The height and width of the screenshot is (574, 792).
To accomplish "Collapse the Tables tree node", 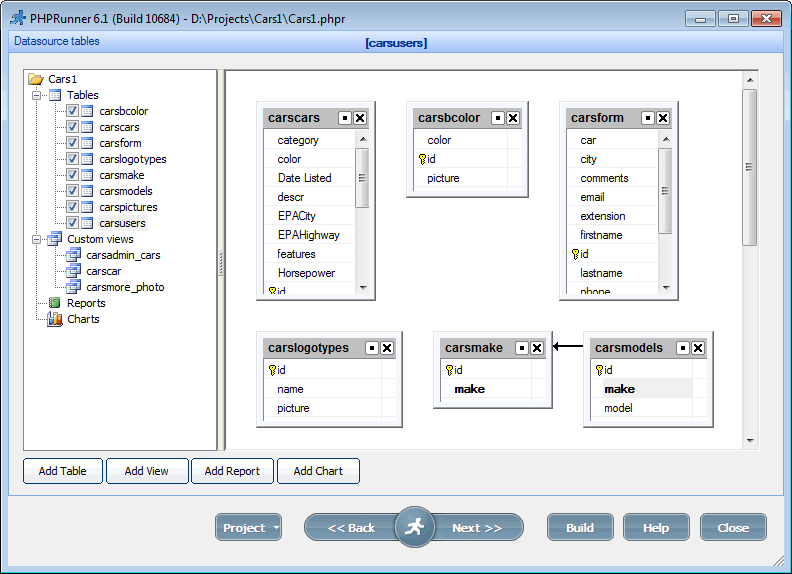I will (36, 95).
